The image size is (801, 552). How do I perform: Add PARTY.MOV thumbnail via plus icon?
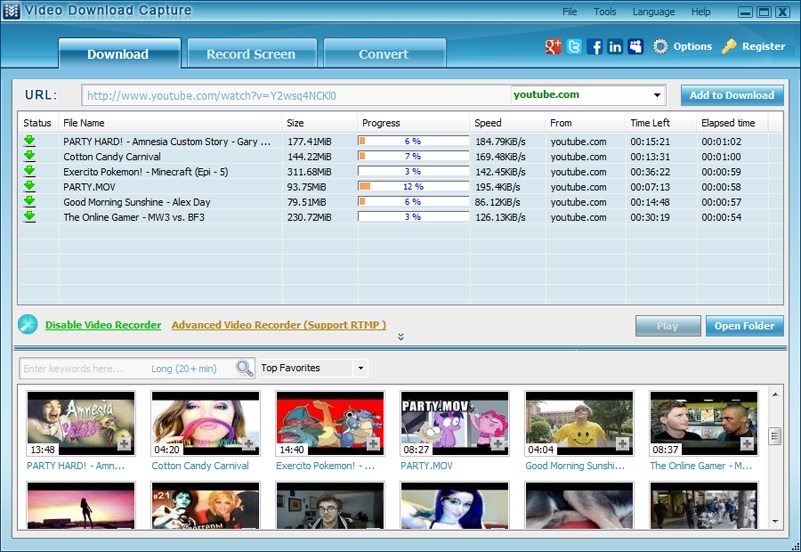tap(498, 444)
